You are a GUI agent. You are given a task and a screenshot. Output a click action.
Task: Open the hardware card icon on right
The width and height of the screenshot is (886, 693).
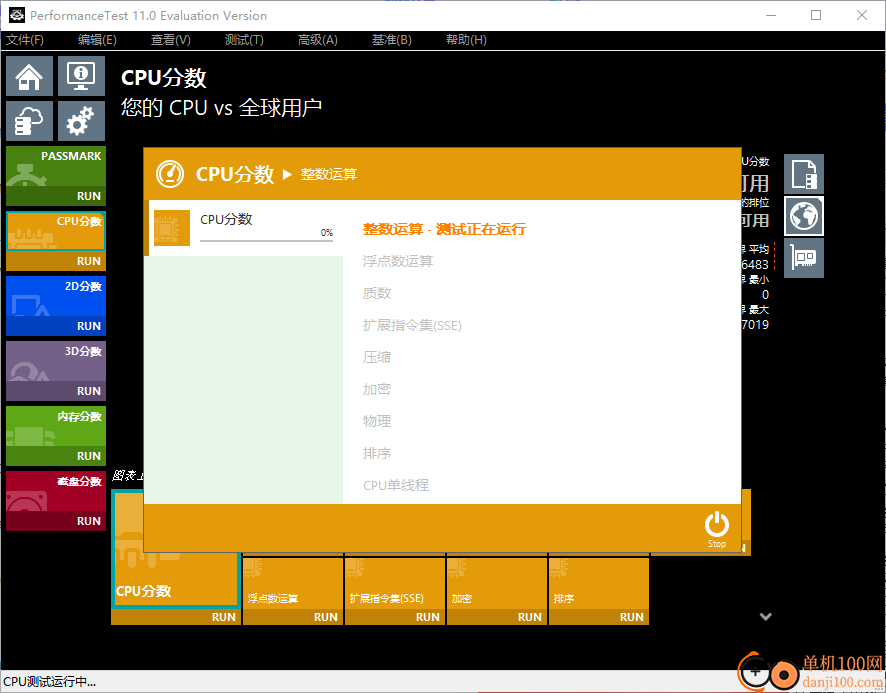click(x=804, y=258)
